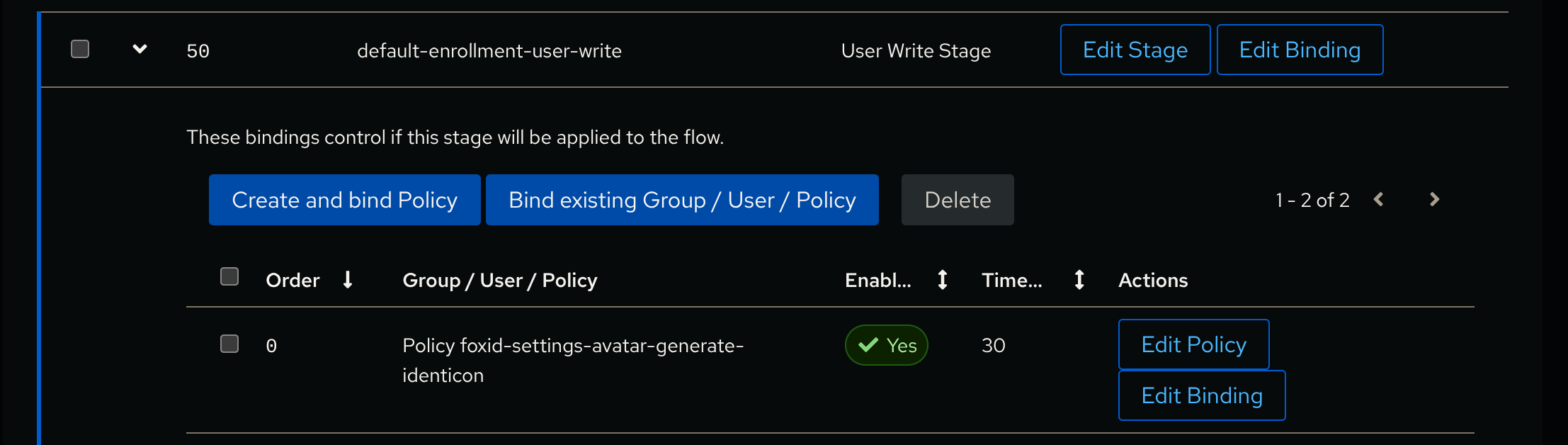Click the green Yes enabled badge
Screen dimensions: 1568x445
(x=887, y=345)
